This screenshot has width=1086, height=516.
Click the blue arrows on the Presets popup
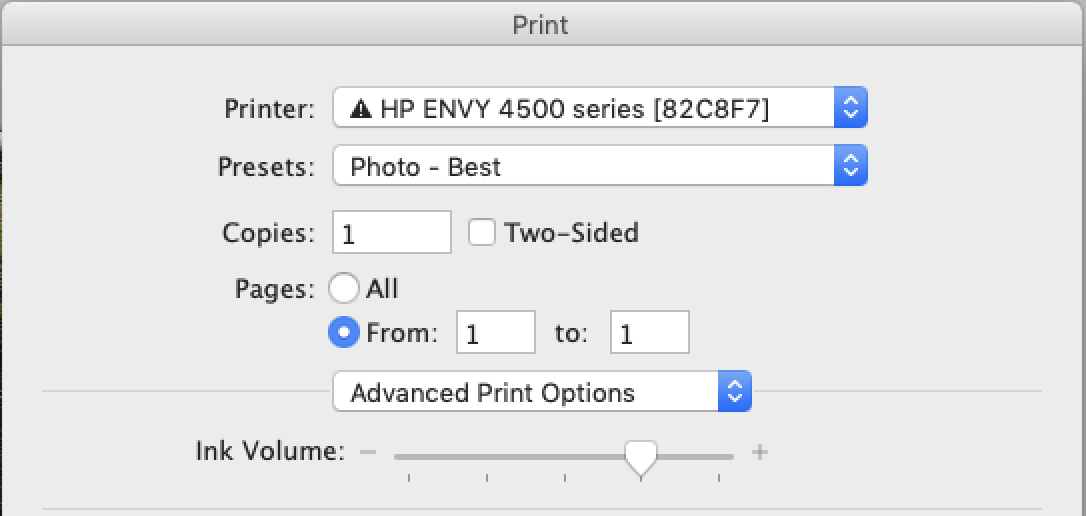[850, 166]
